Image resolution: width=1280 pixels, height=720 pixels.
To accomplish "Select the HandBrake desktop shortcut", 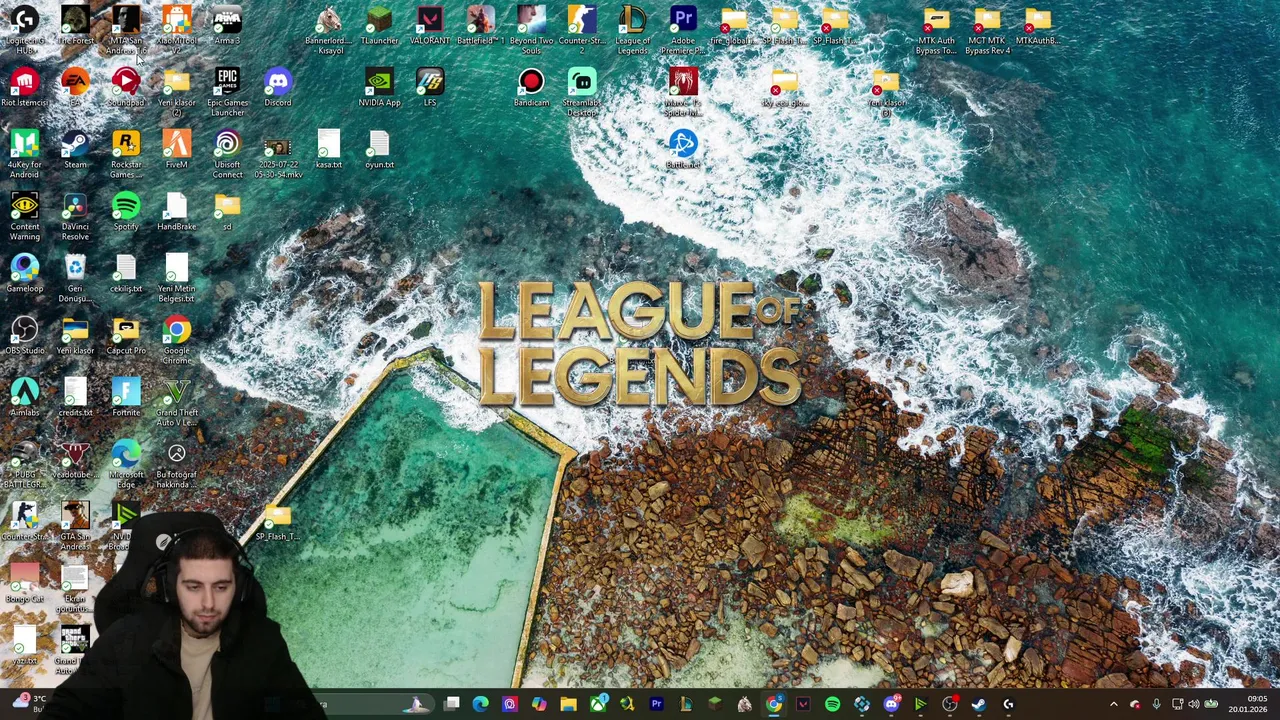I will click(x=177, y=212).
